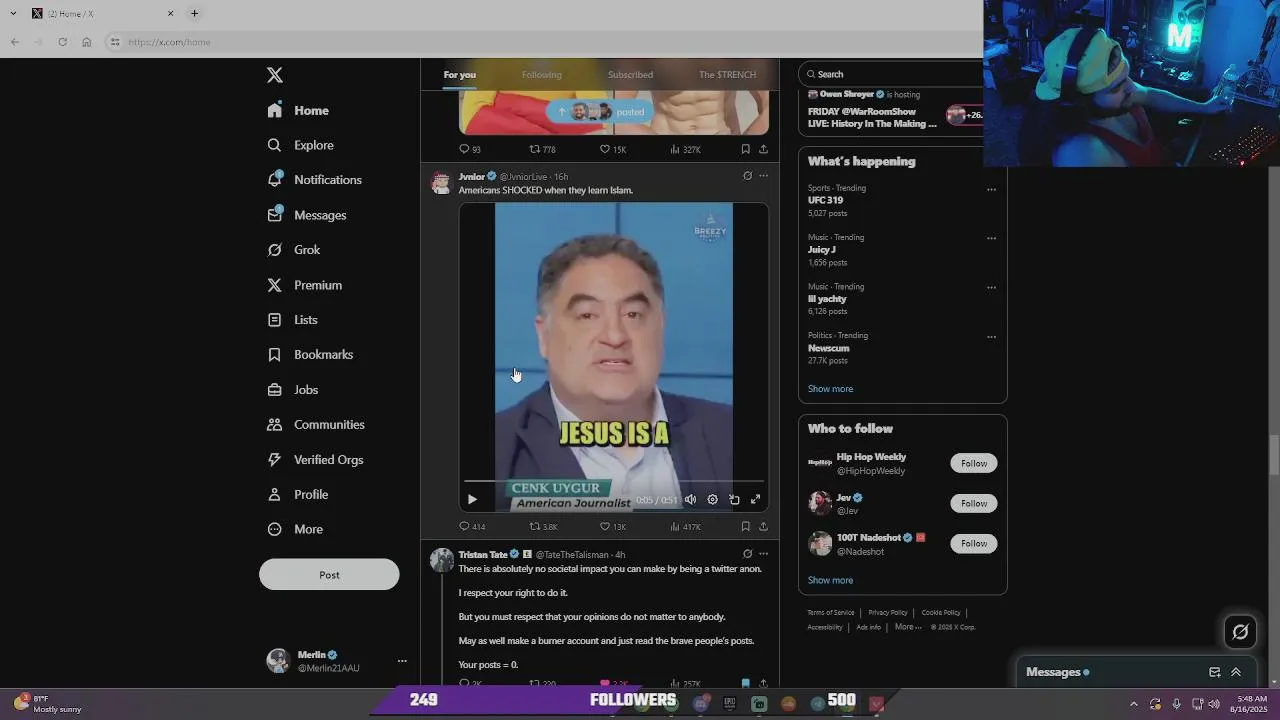
Task: Open Verified Orgs in the sidebar
Action: tap(316, 460)
